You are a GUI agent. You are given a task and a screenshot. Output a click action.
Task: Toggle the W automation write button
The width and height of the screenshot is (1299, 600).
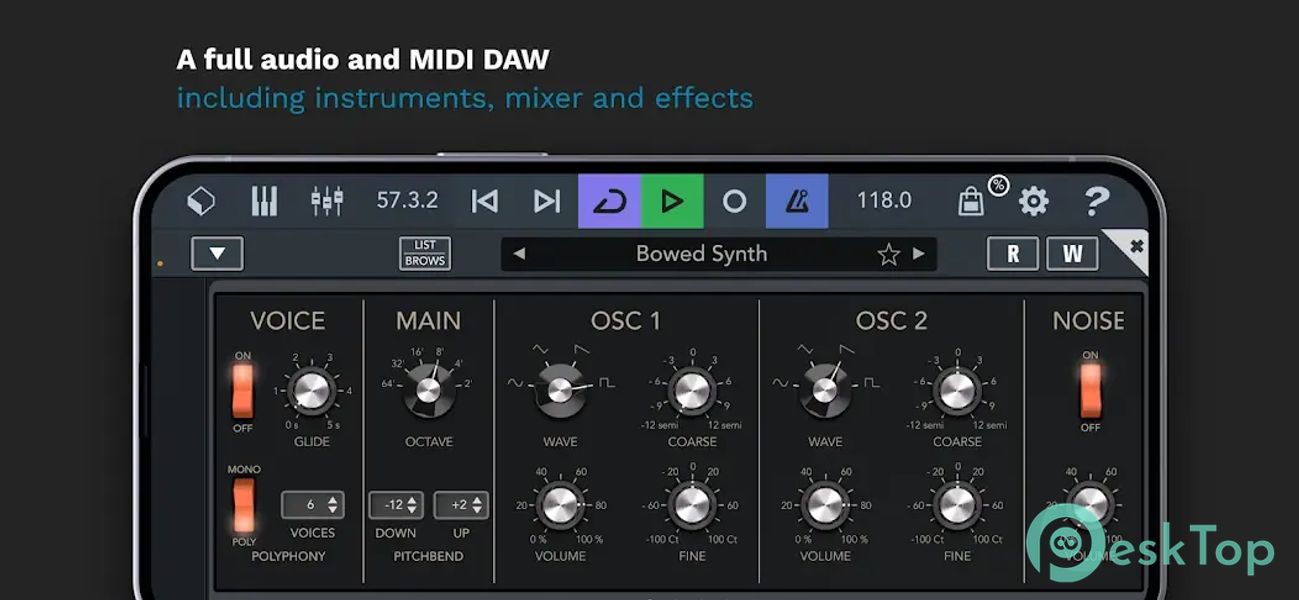(1072, 254)
